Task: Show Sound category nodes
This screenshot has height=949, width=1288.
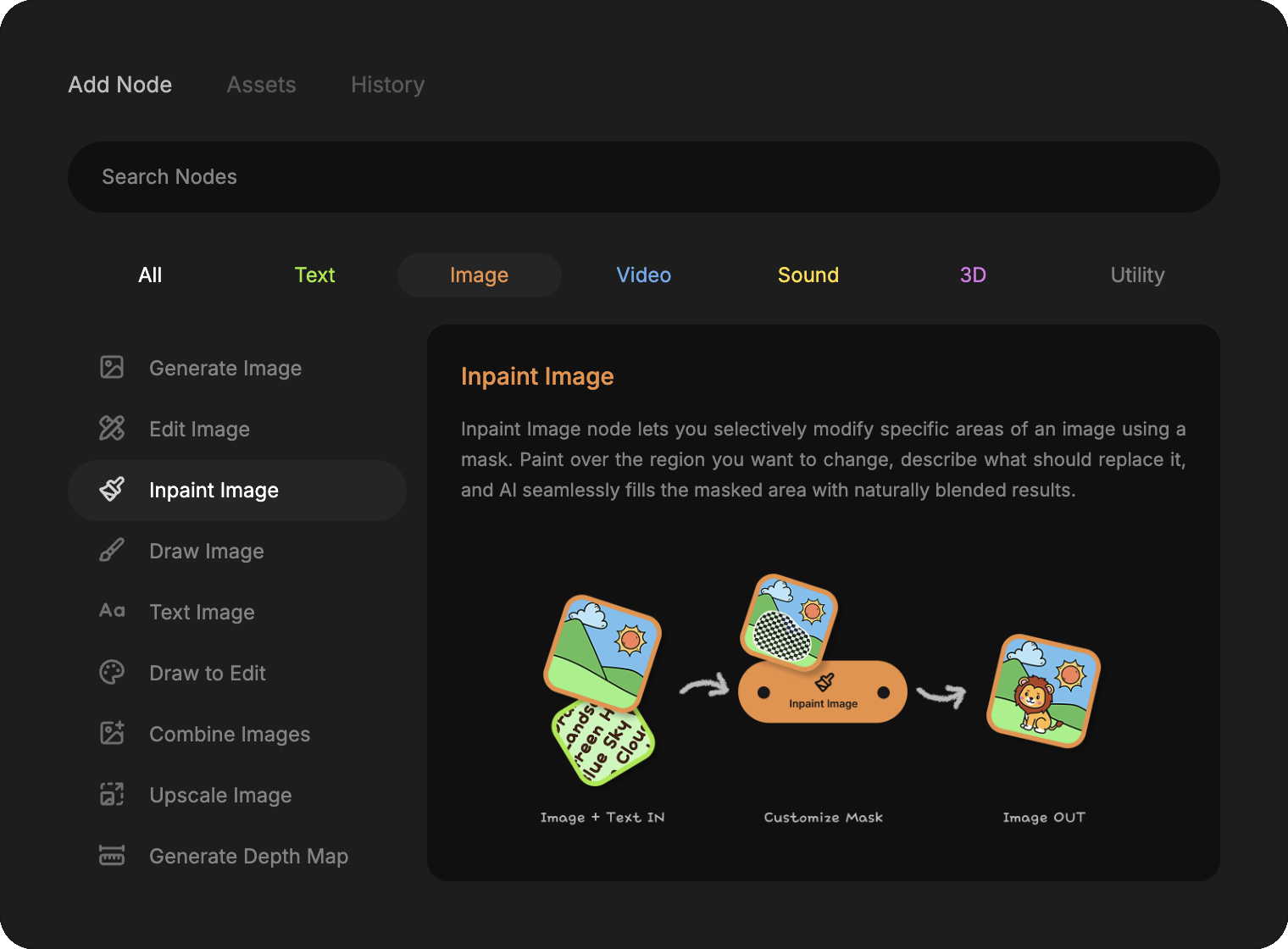Action: (x=808, y=275)
